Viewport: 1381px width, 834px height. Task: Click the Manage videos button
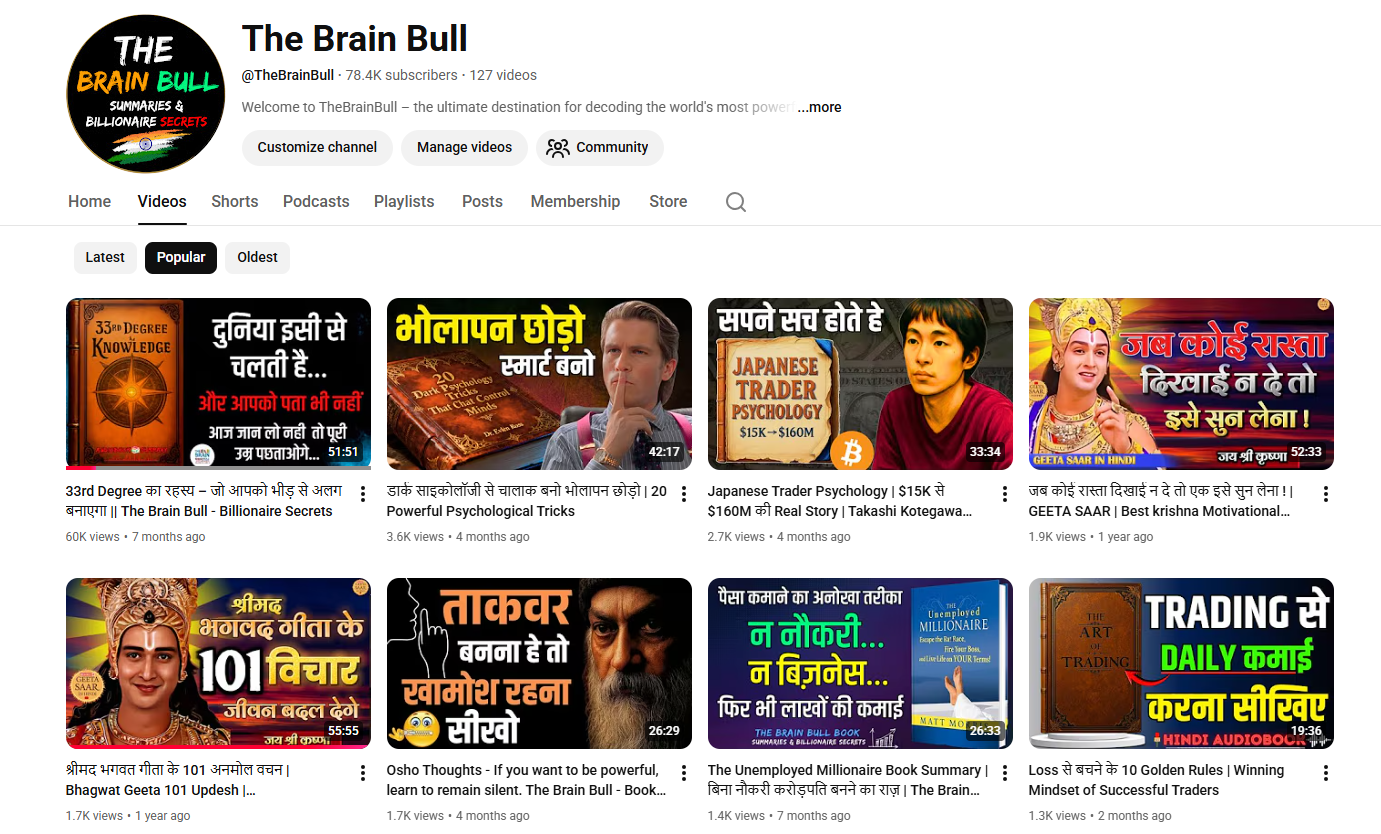(464, 147)
